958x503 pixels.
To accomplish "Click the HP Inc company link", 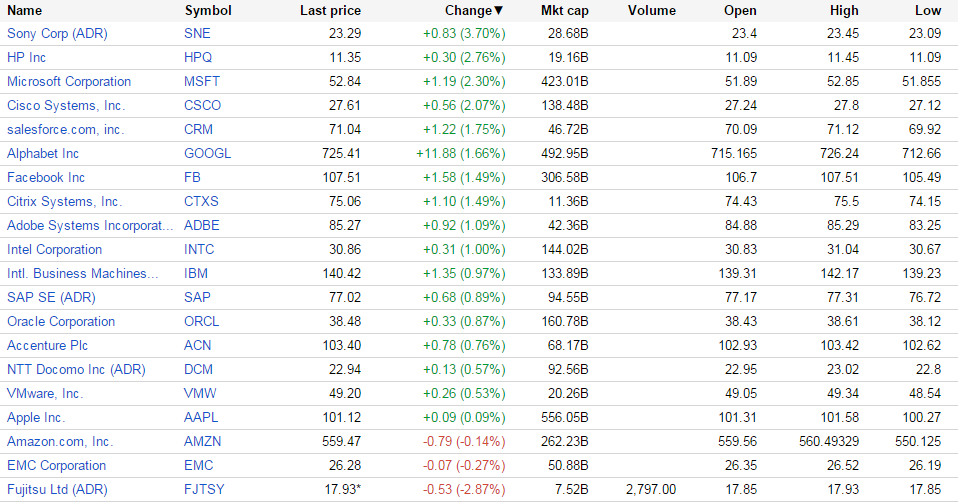I will [26, 57].
